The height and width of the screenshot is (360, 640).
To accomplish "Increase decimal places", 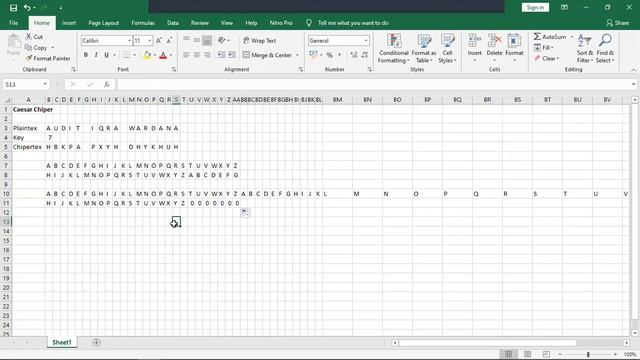I will pyautogui.click(x=354, y=55).
